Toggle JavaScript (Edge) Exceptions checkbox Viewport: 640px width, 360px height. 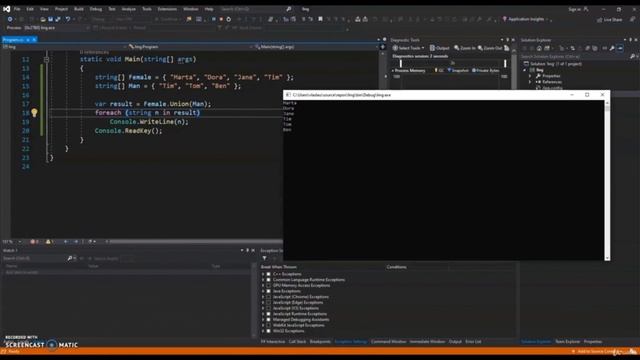click(x=269, y=303)
